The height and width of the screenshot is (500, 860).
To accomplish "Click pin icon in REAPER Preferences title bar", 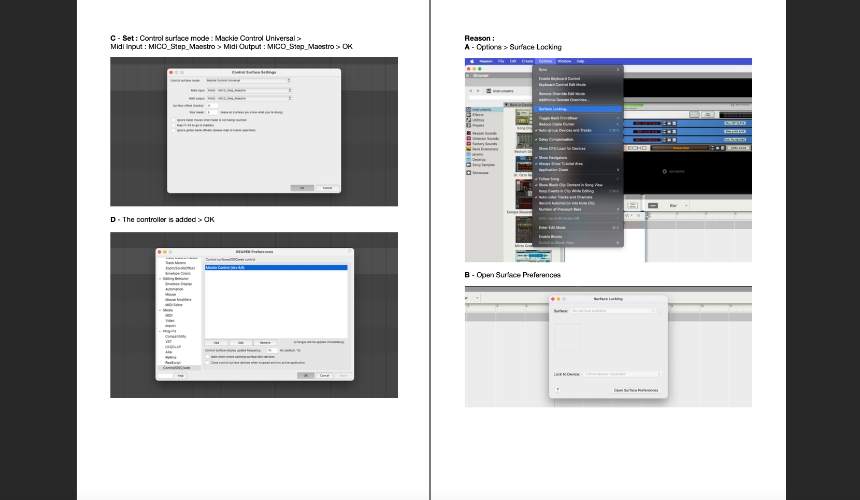I will [x=349, y=252].
